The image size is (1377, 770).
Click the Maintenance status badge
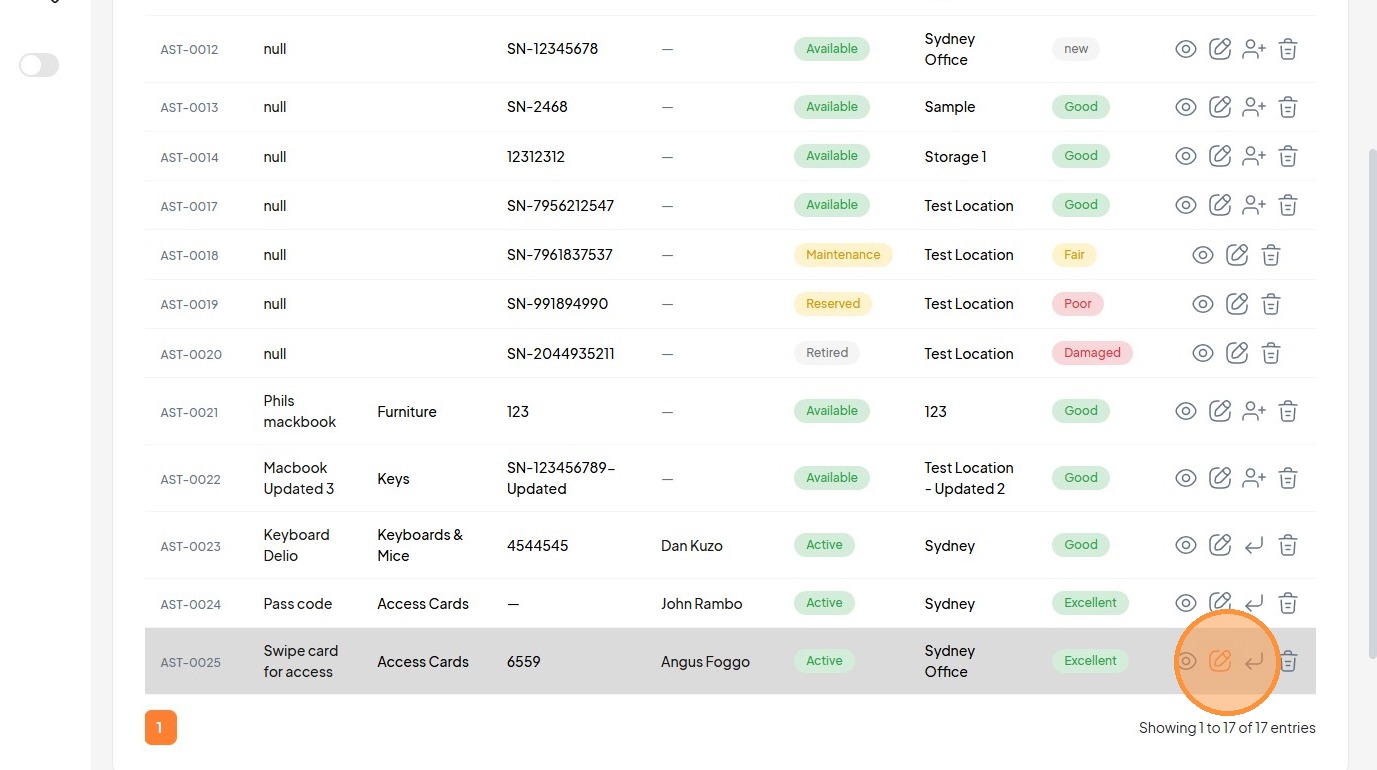843,255
